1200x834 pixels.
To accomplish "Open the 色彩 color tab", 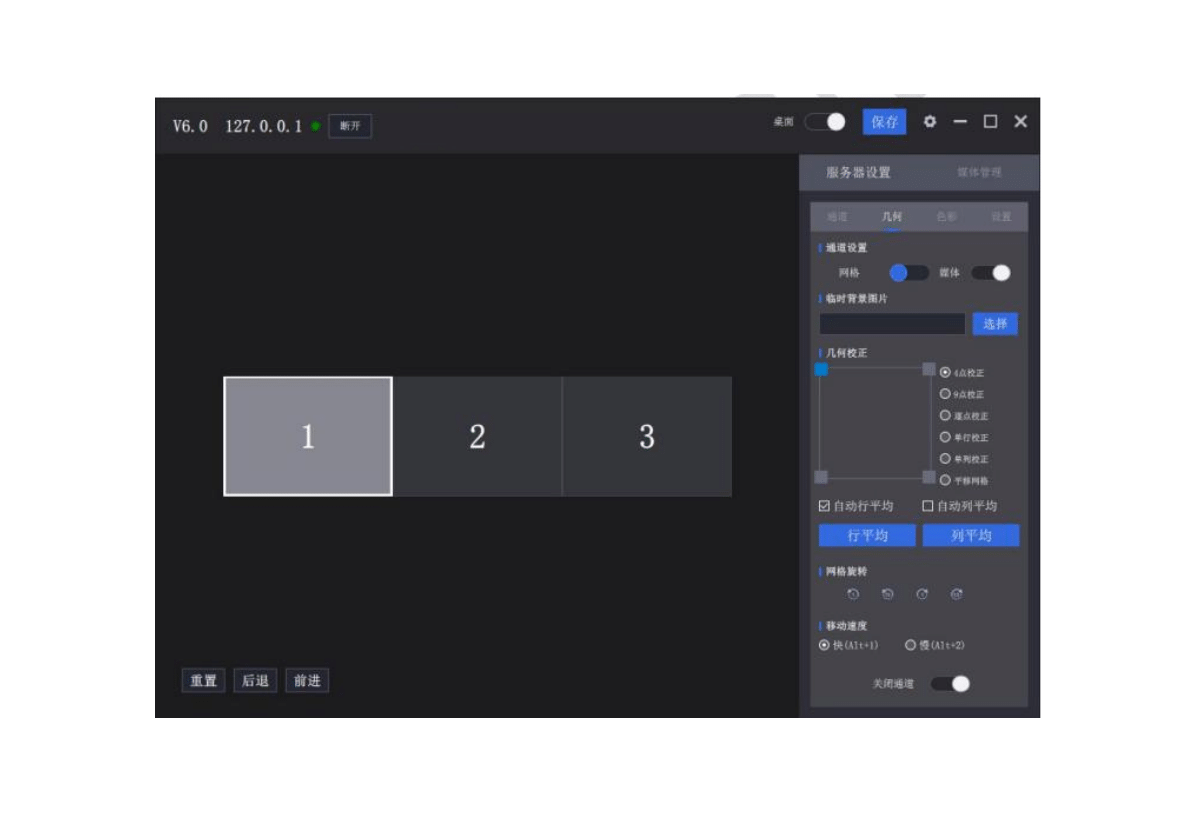I will 946,217.
